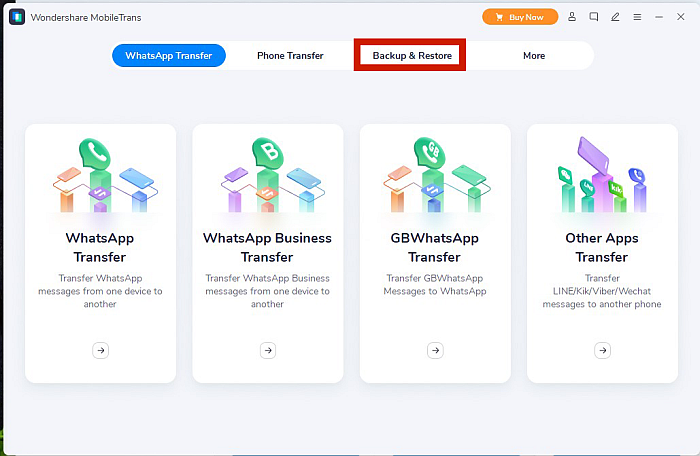Click 'Transfer WhatsApp messages from one device' description

pos(100,291)
